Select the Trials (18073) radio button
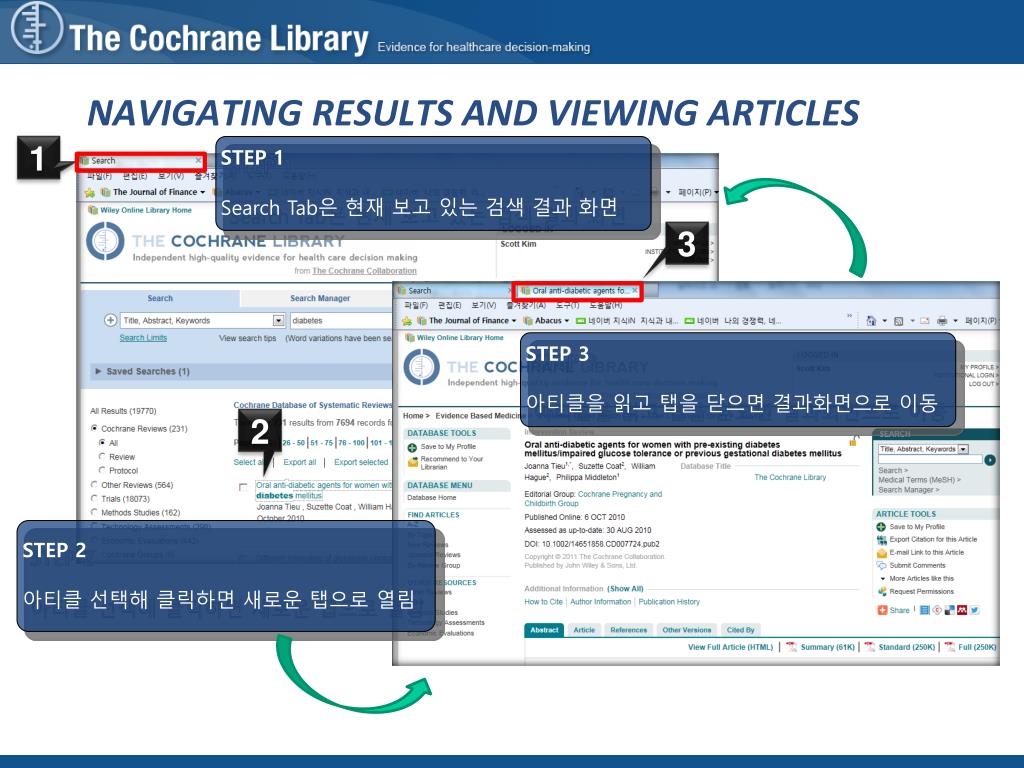 coord(94,498)
